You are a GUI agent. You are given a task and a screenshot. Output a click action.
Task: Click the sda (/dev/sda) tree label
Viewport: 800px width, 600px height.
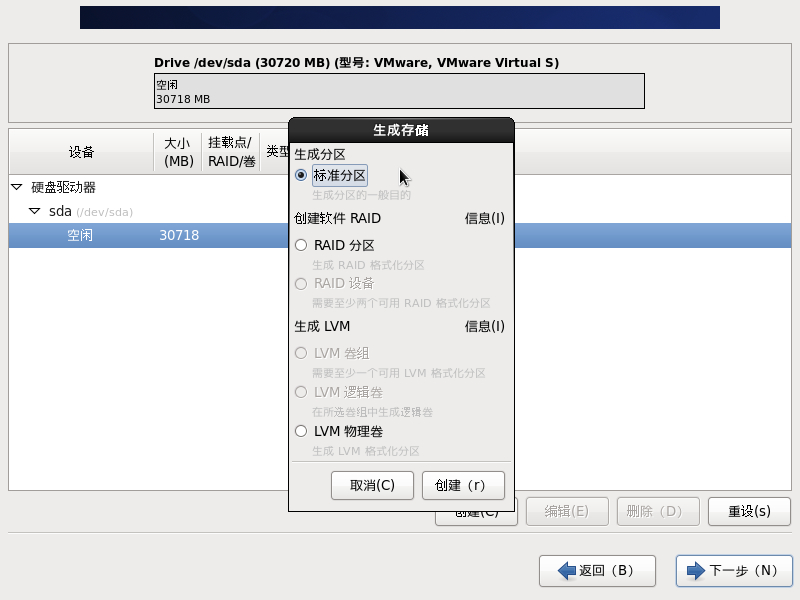click(x=91, y=211)
